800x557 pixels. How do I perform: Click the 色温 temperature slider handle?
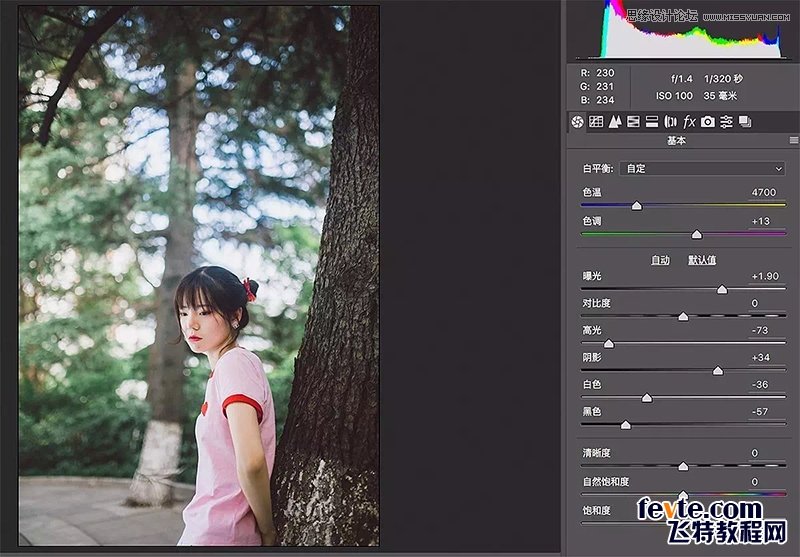coord(636,206)
